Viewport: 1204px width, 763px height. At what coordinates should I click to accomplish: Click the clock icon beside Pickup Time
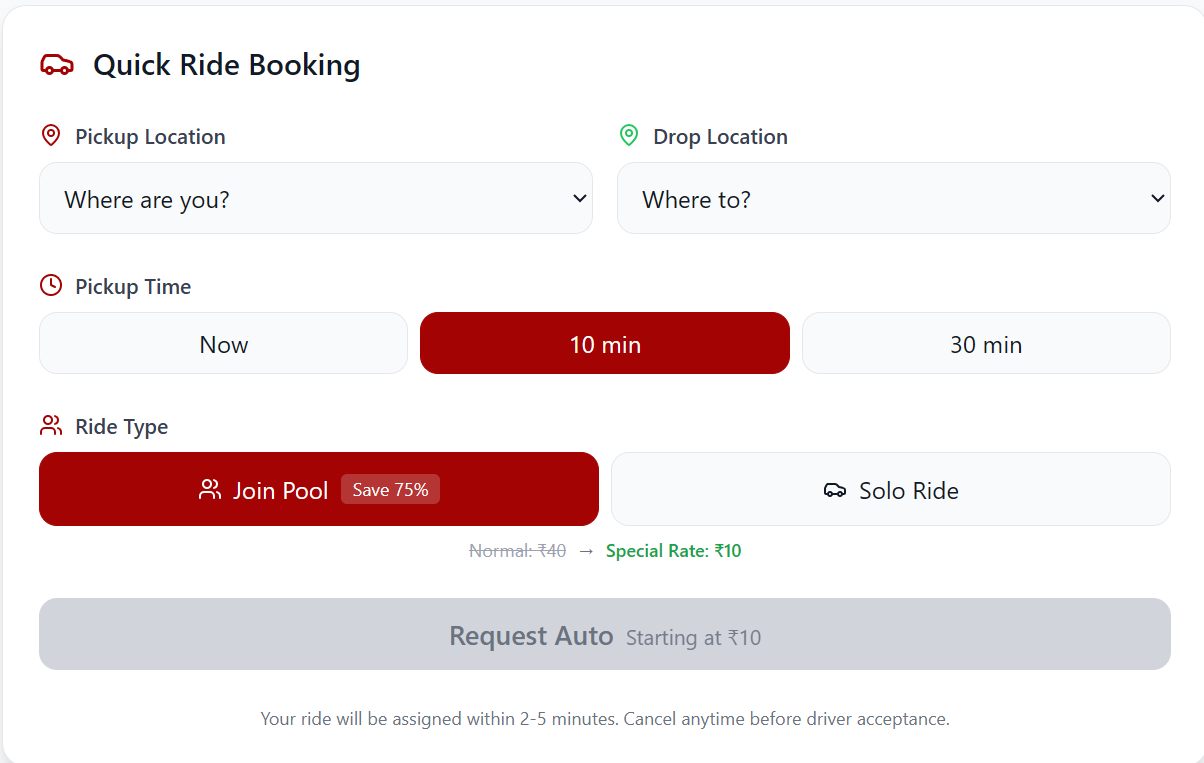click(51, 286)
